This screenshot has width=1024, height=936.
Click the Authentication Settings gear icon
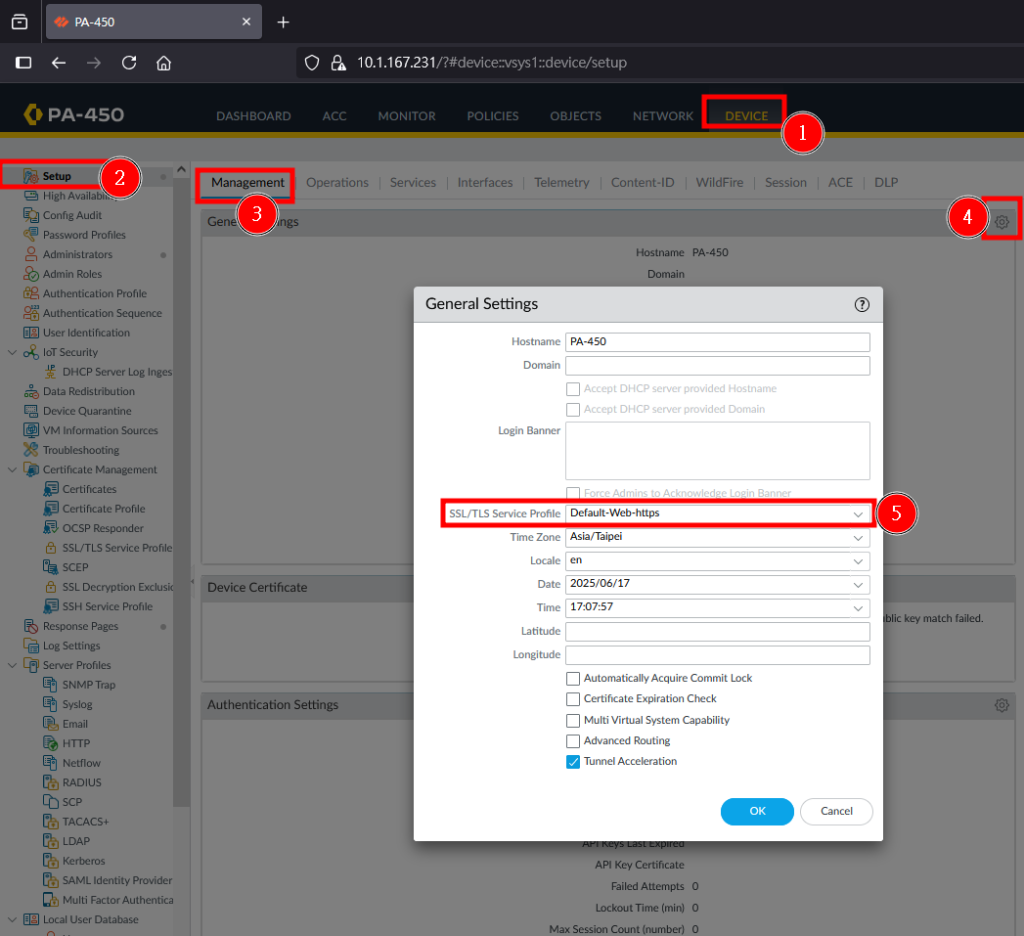(1002, 705)
